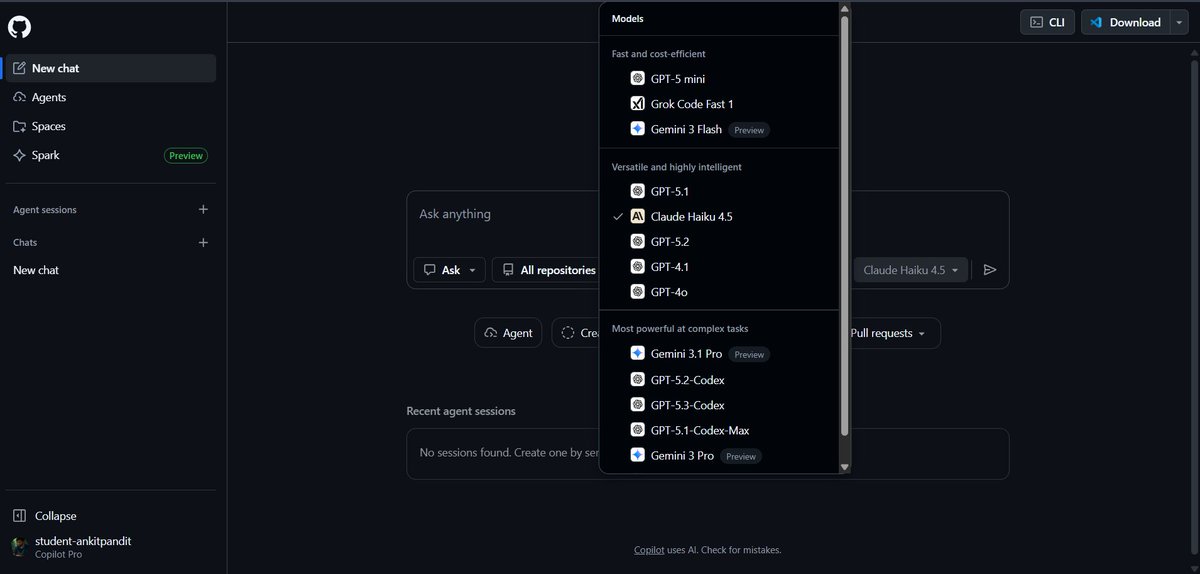Select GPT-5.3-Codex model
Viewport: 1200px width, 574px height.
click(721, 405)
